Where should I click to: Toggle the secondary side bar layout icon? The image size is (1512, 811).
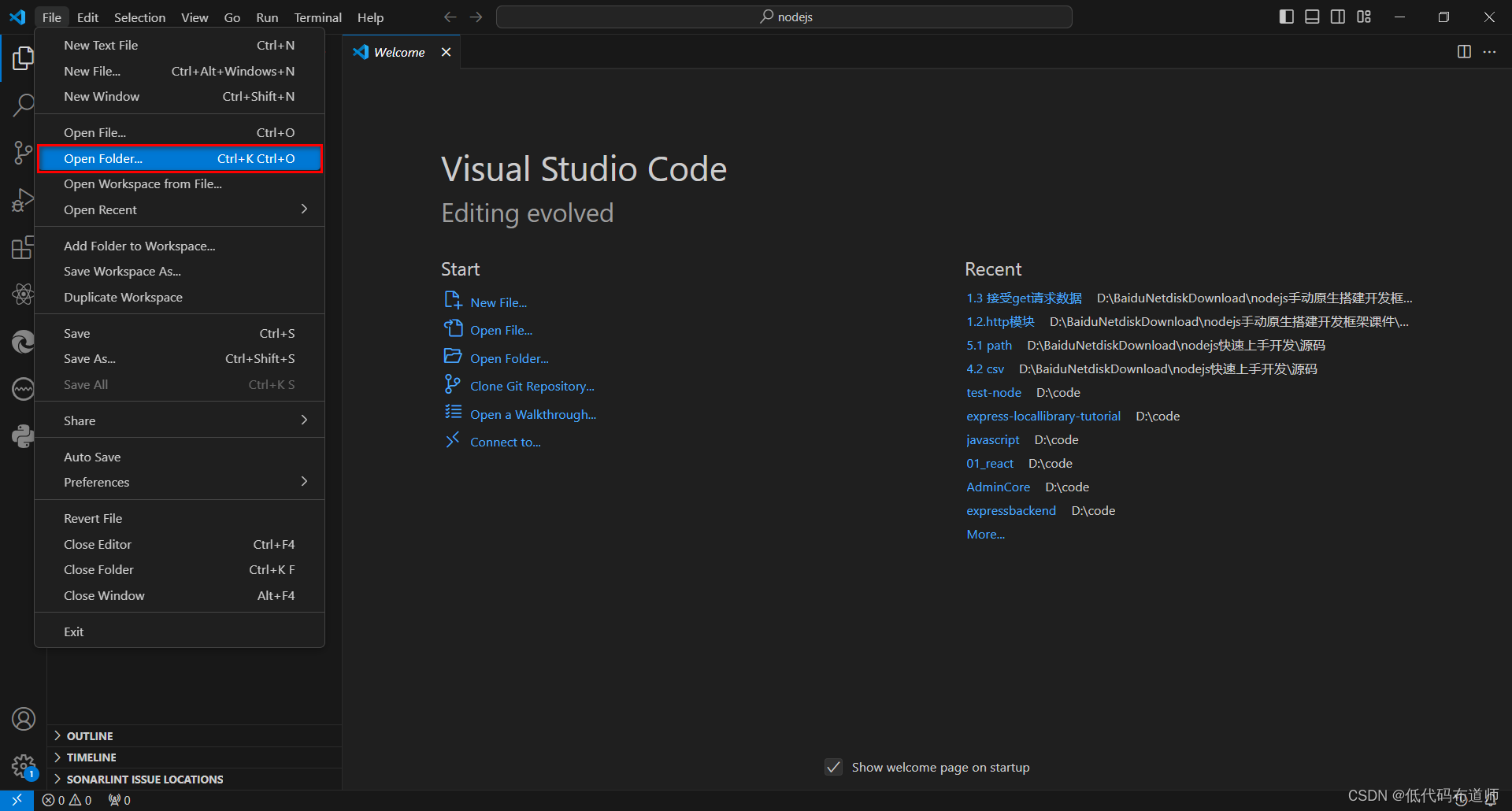tap(1338, 17)
